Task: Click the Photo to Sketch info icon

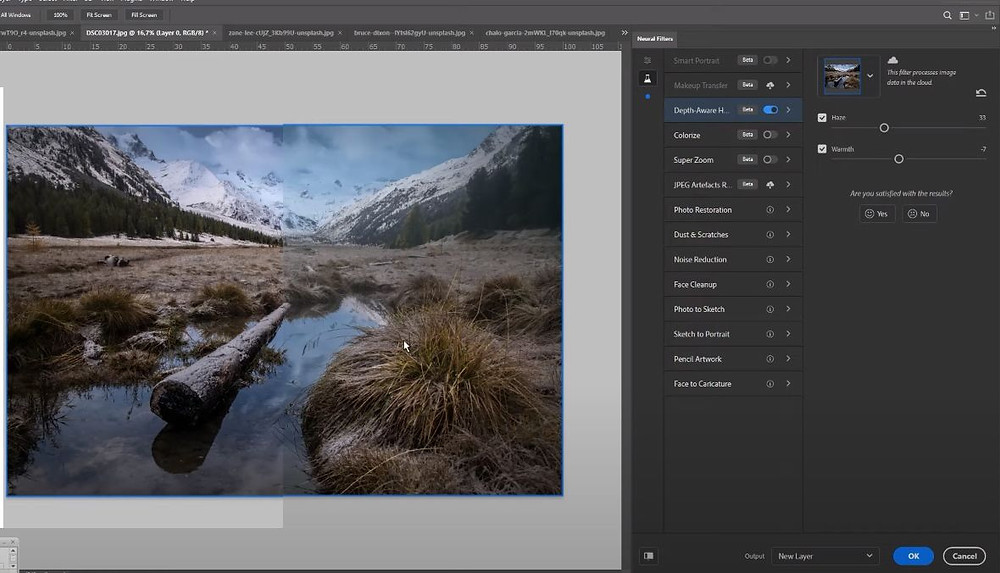Action: click(770, 309)
